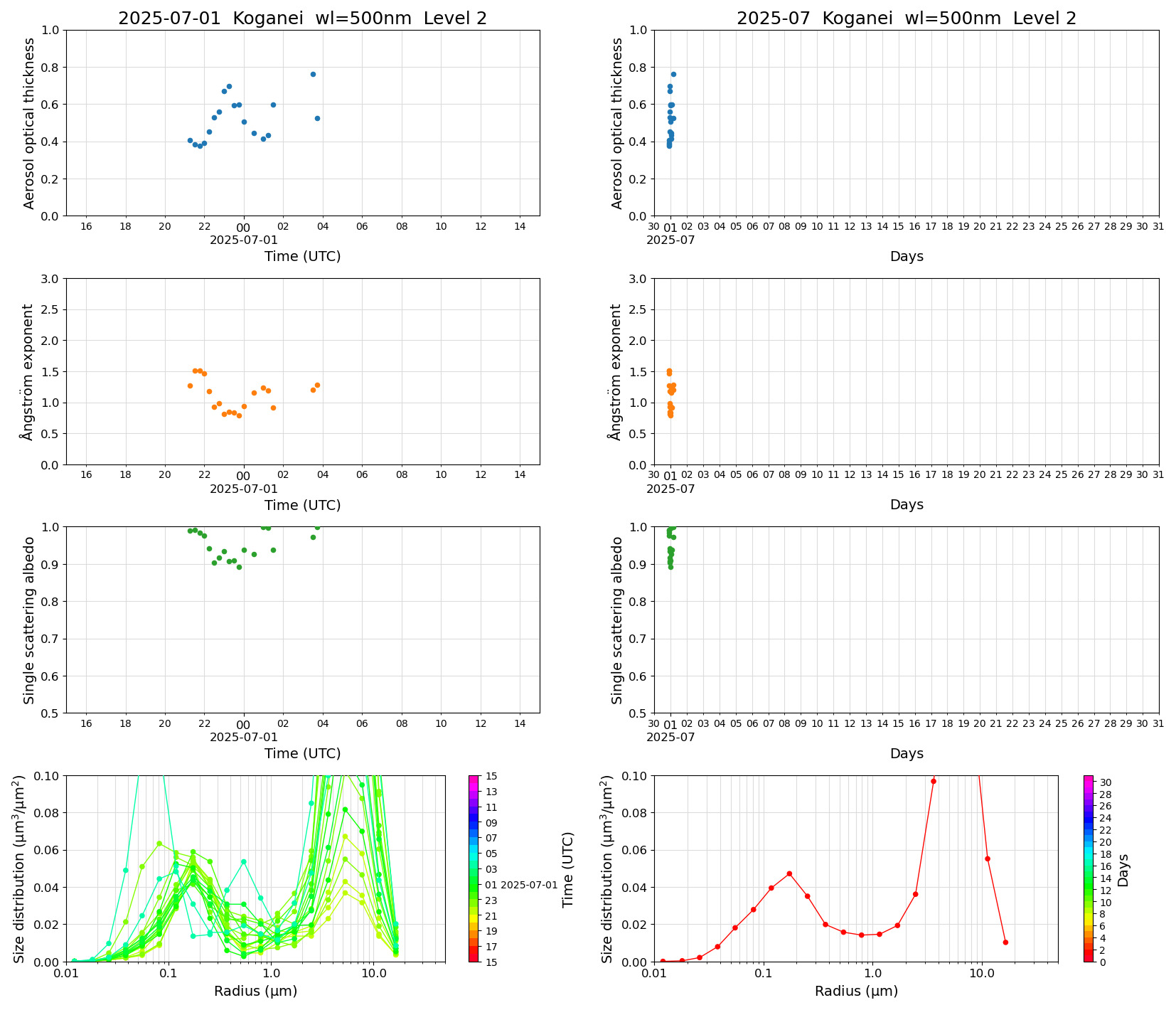Screen dimensions: 1176x1010
Task: Click the monthly "Size distribution (µm³/µm²)" axis label
Action: click(x=607, y=868)
